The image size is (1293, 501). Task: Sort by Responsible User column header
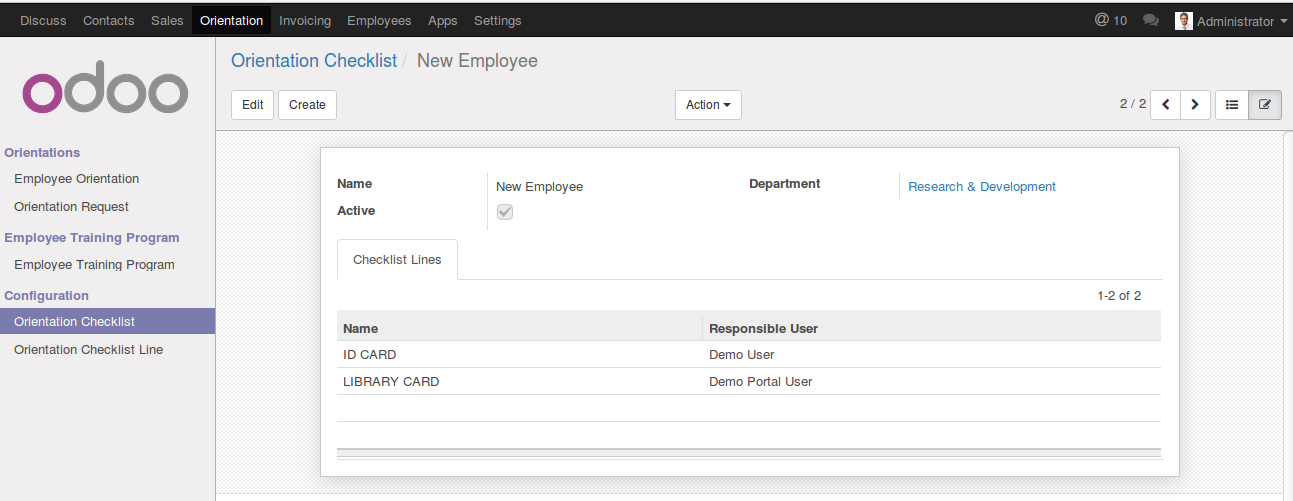[764, 328]
